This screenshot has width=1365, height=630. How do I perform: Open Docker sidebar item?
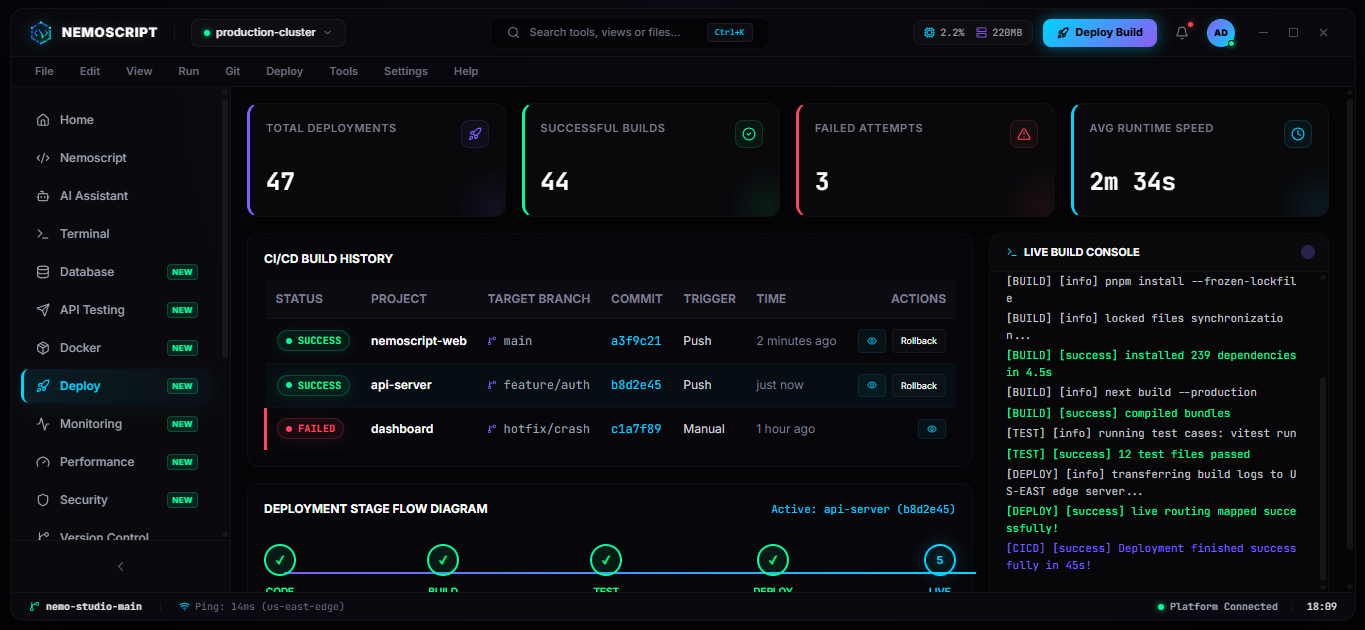(x=115, y=348)
